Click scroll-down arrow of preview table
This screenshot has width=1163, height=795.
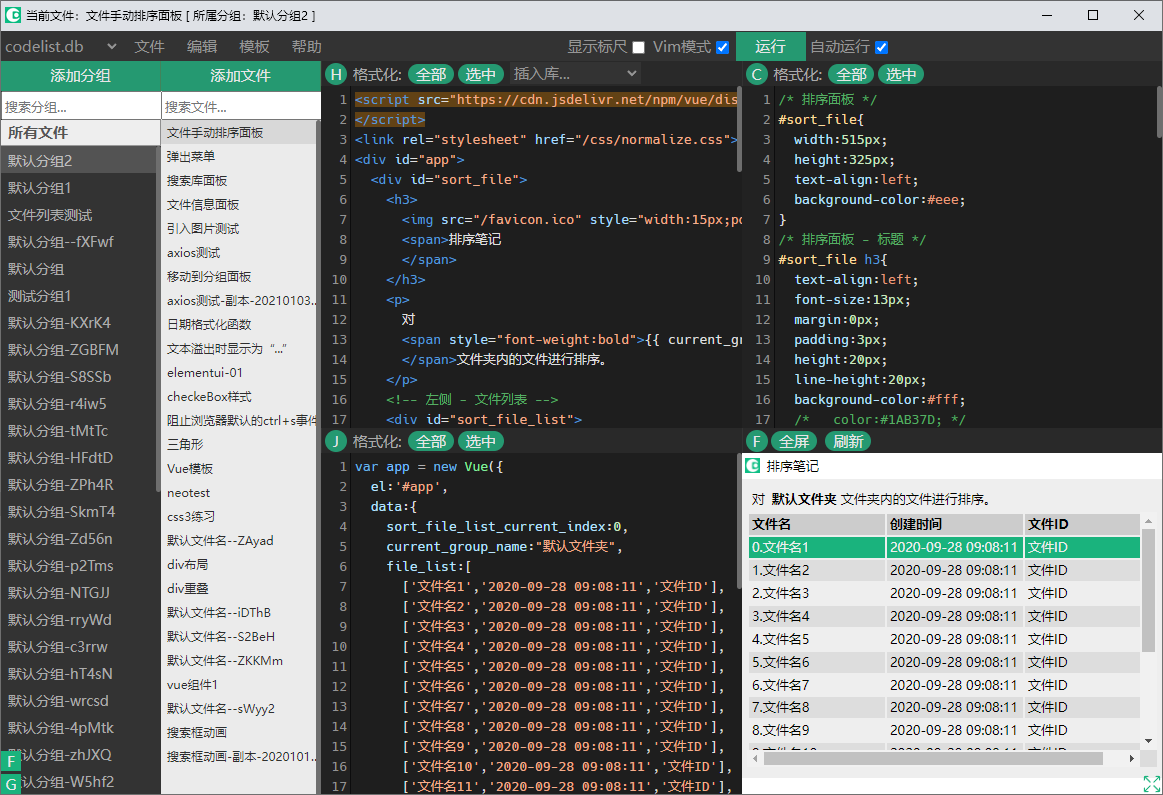(1148, 740)
